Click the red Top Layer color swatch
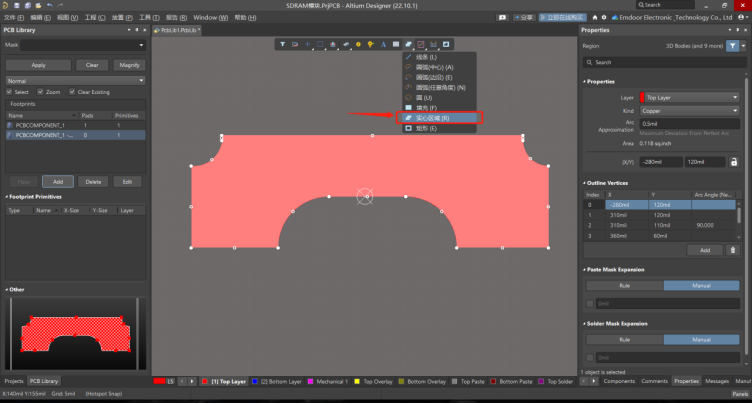753x404 pixels. pos(205,382)
